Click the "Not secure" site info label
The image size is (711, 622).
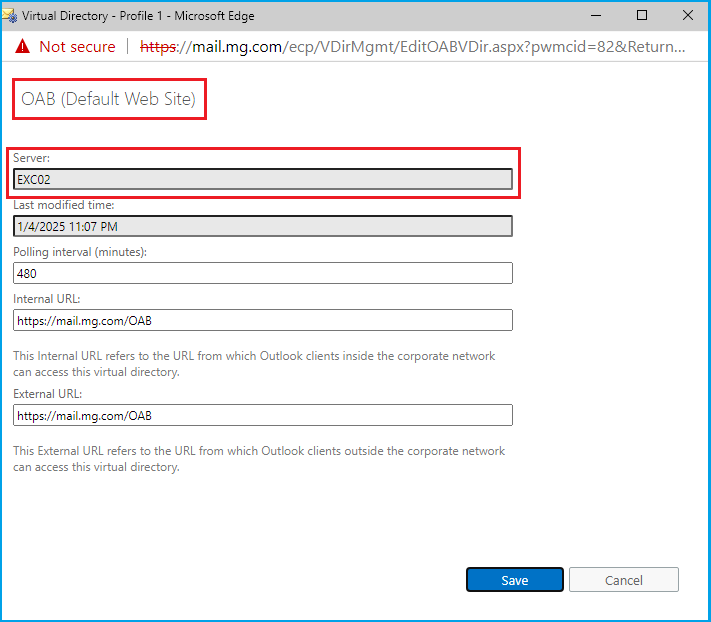[x=77, y=47]
